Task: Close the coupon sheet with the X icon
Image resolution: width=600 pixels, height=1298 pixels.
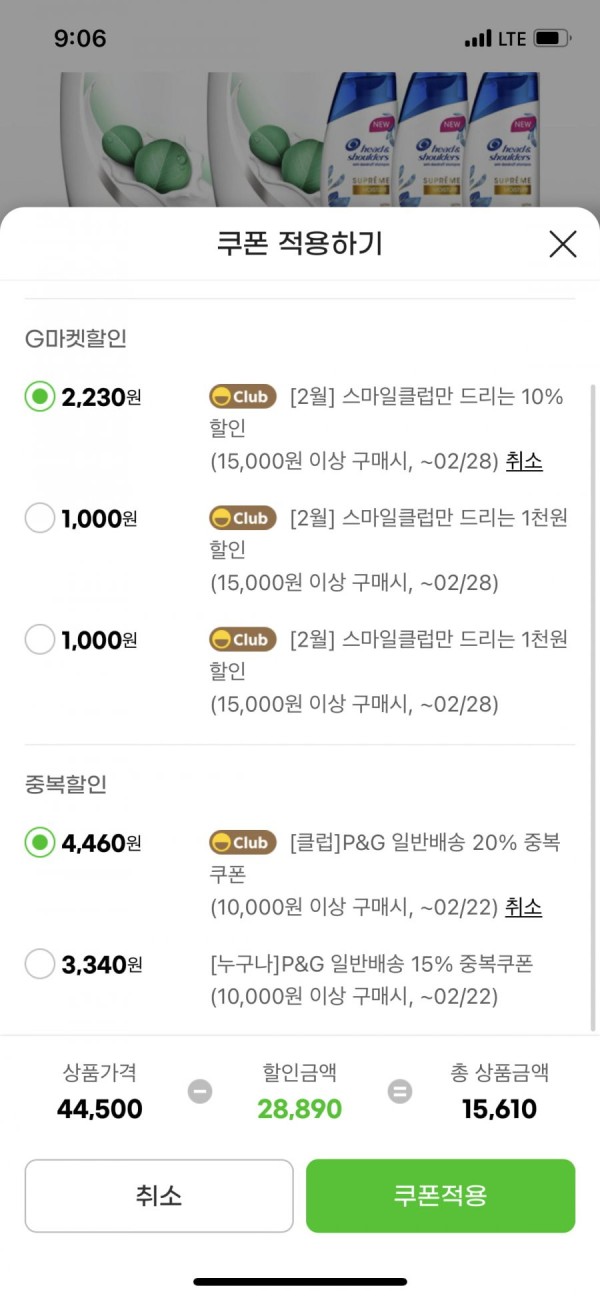Action: (563, 243)
